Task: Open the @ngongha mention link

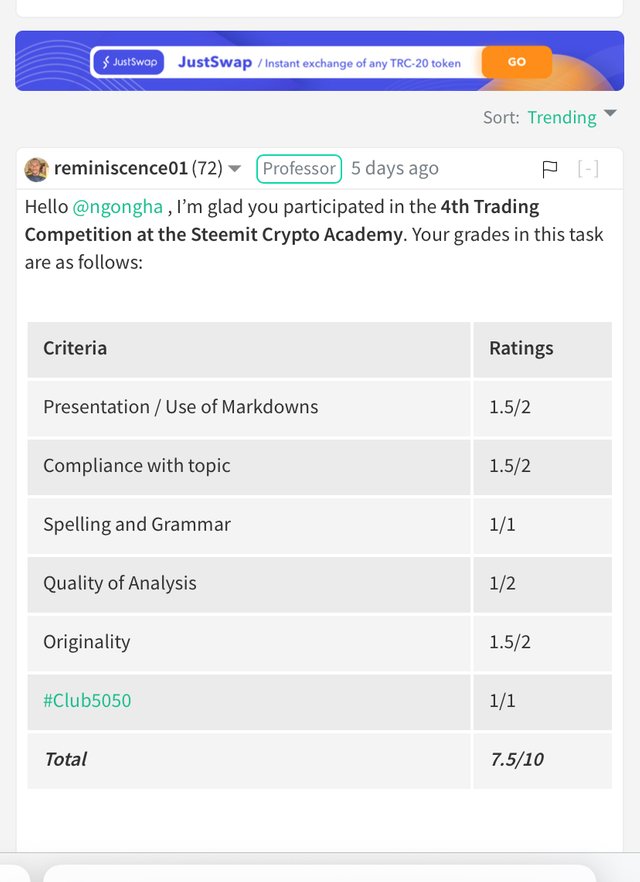Action: click(x=118, y=207)
